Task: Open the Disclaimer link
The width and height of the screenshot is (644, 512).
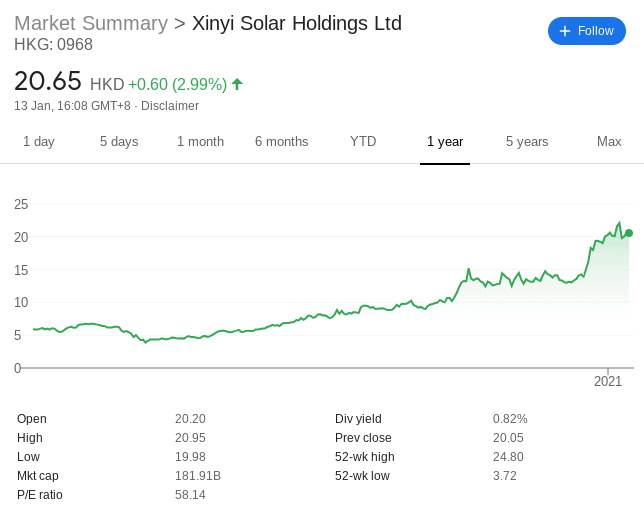Action: click(x=170, y=106)
